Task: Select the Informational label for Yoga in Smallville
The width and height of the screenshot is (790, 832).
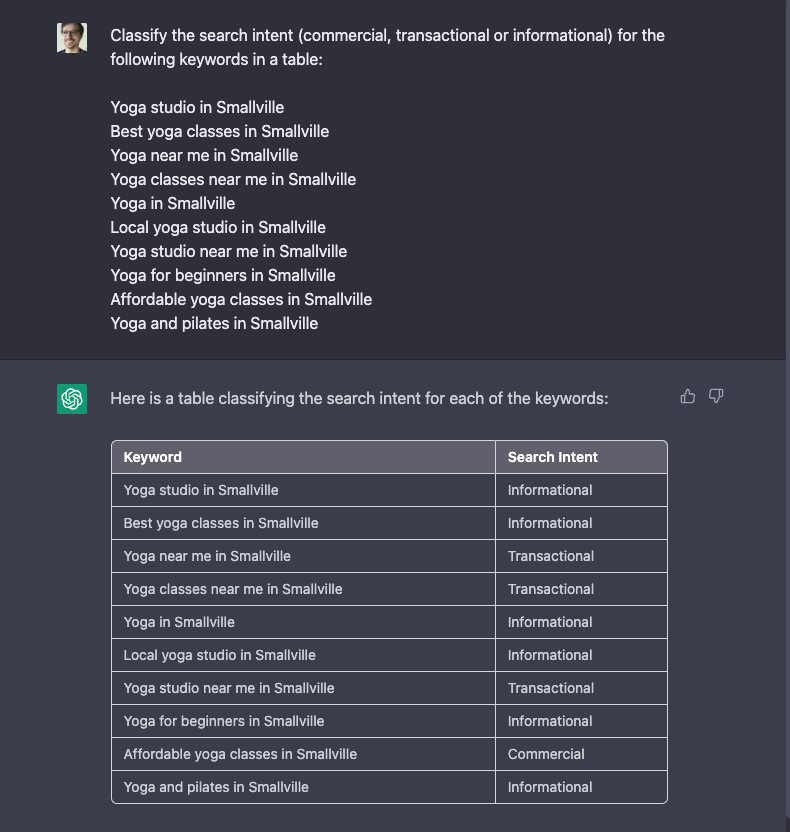Action: click(549, 622)
